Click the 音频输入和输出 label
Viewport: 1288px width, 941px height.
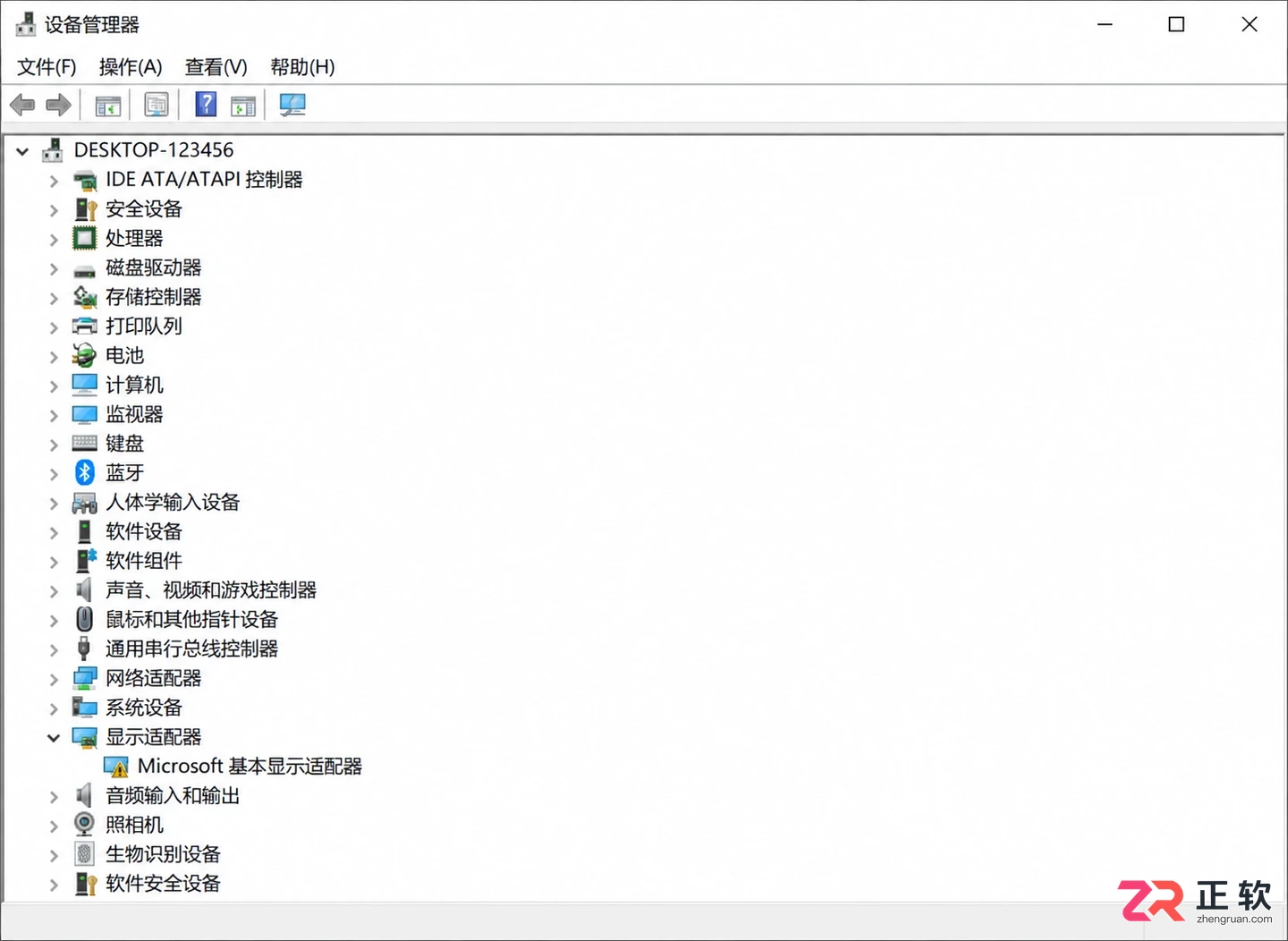173,795
